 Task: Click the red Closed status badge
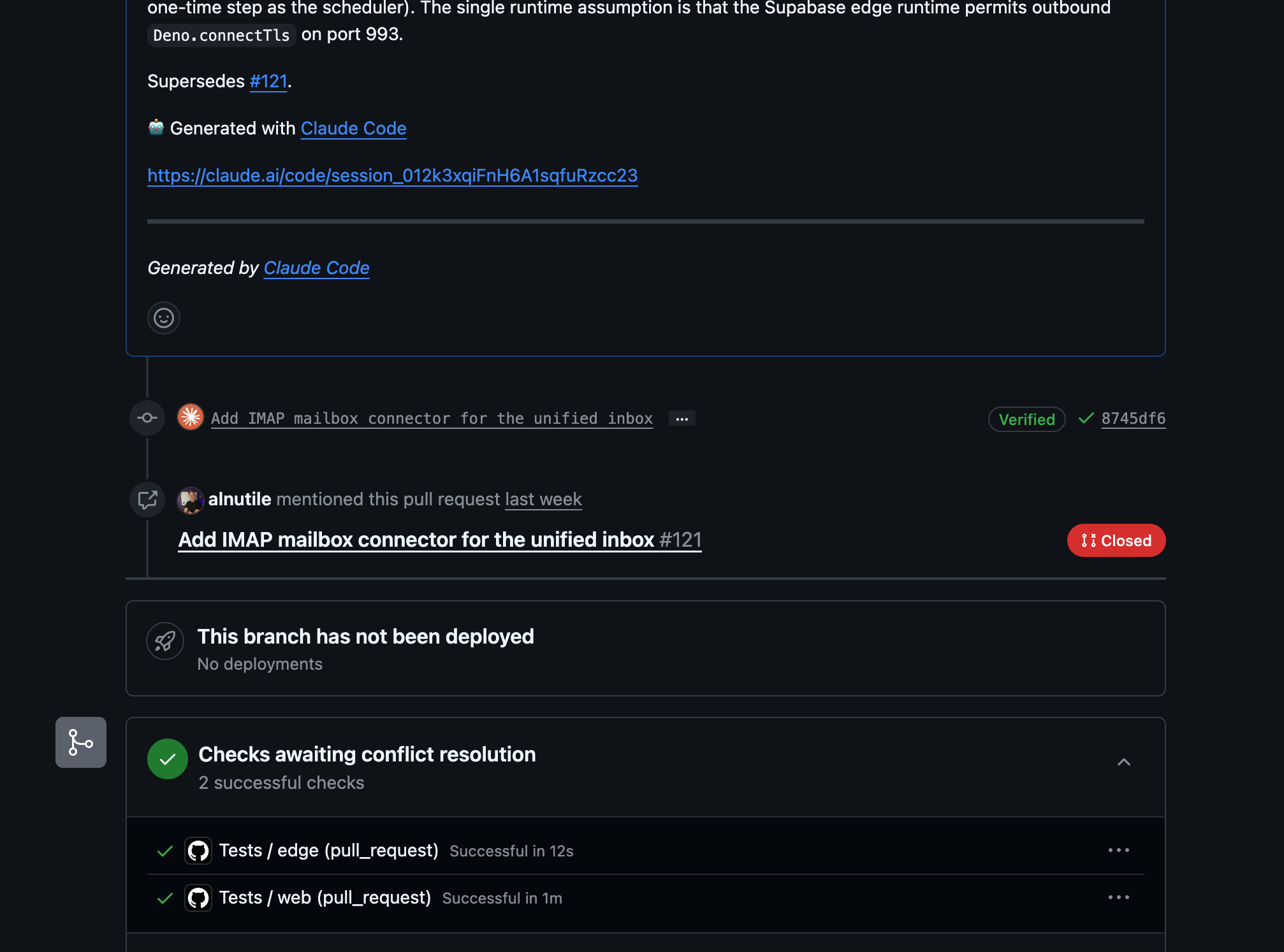coord(1116,540)
